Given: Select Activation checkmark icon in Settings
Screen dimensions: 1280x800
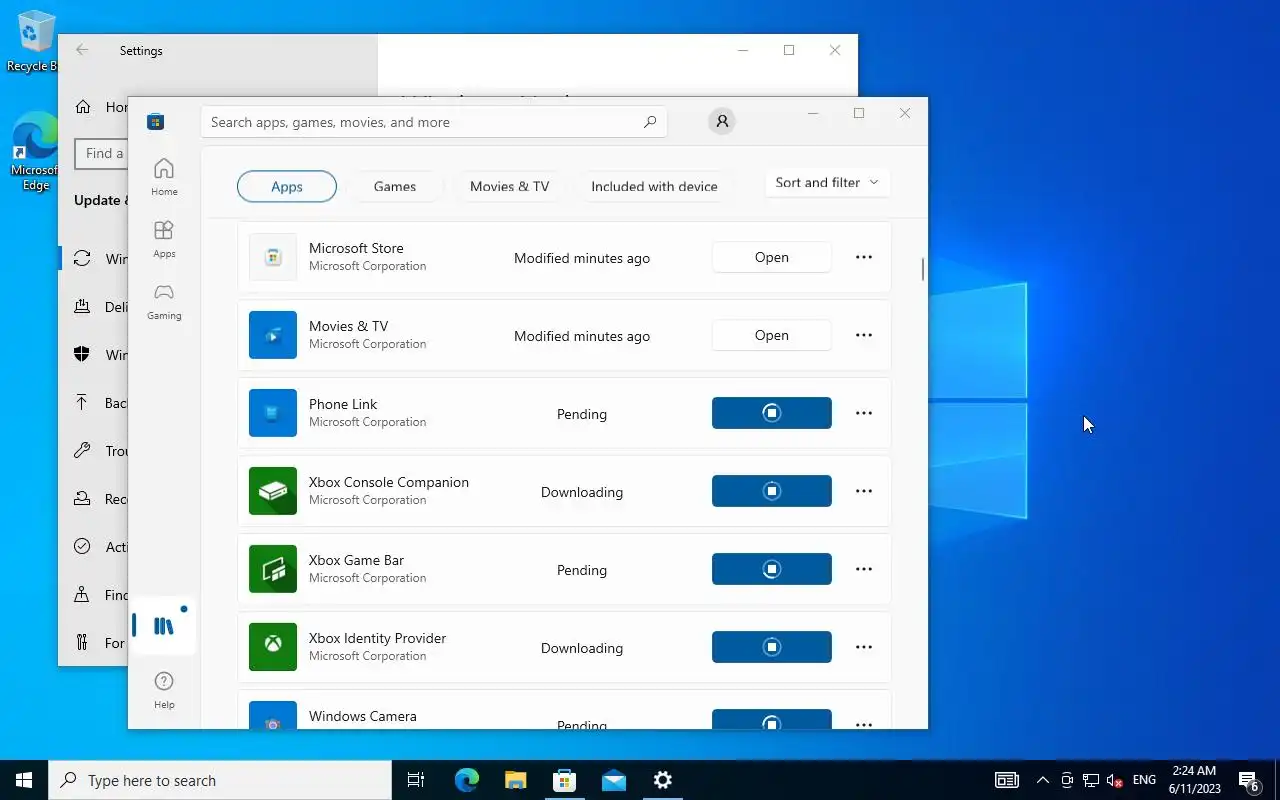Looking at the screenshot, I should (83, 547).
